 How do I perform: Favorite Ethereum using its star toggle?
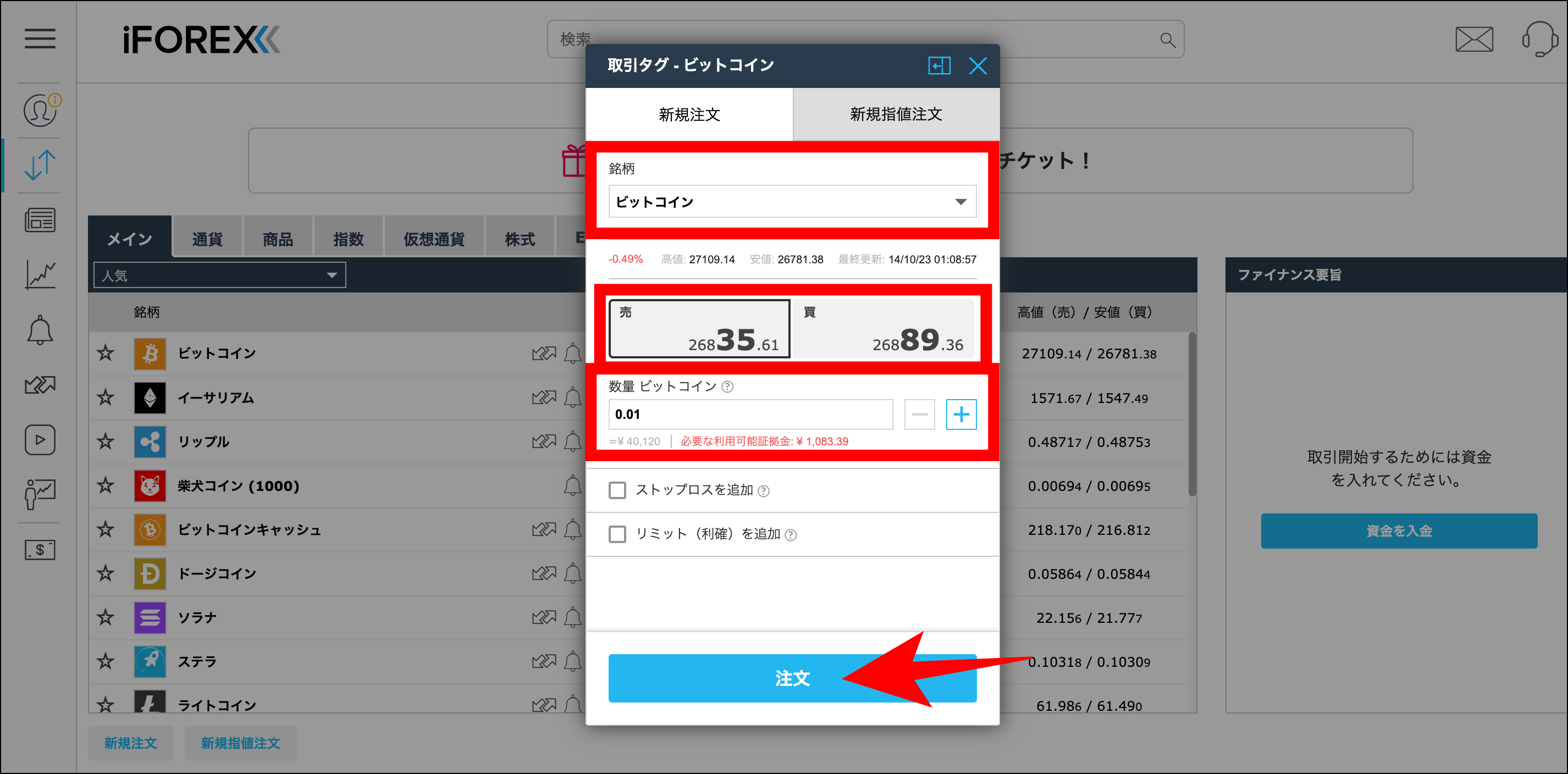(106, 397)
